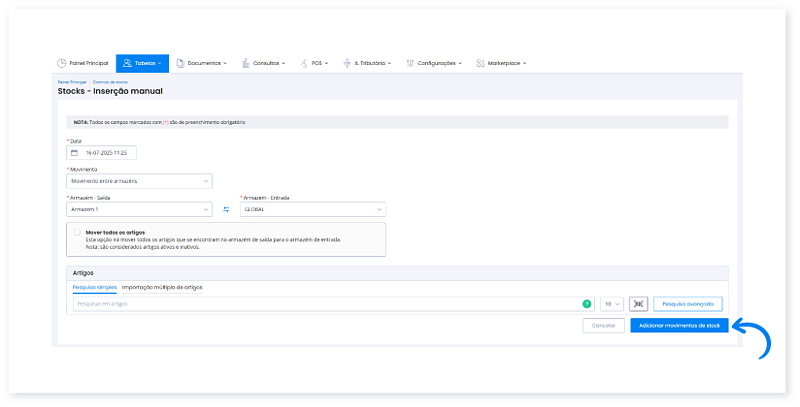
Task: Open the POS menu
Action: tap(314, 63)
